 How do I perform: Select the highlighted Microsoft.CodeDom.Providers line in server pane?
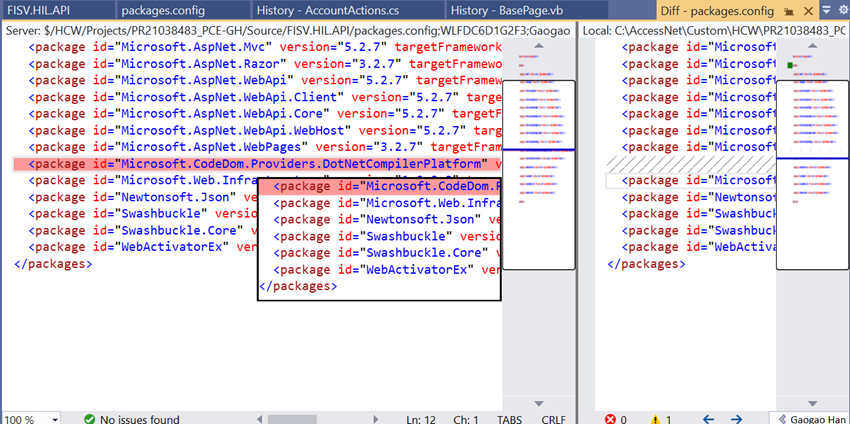(257, 164)
